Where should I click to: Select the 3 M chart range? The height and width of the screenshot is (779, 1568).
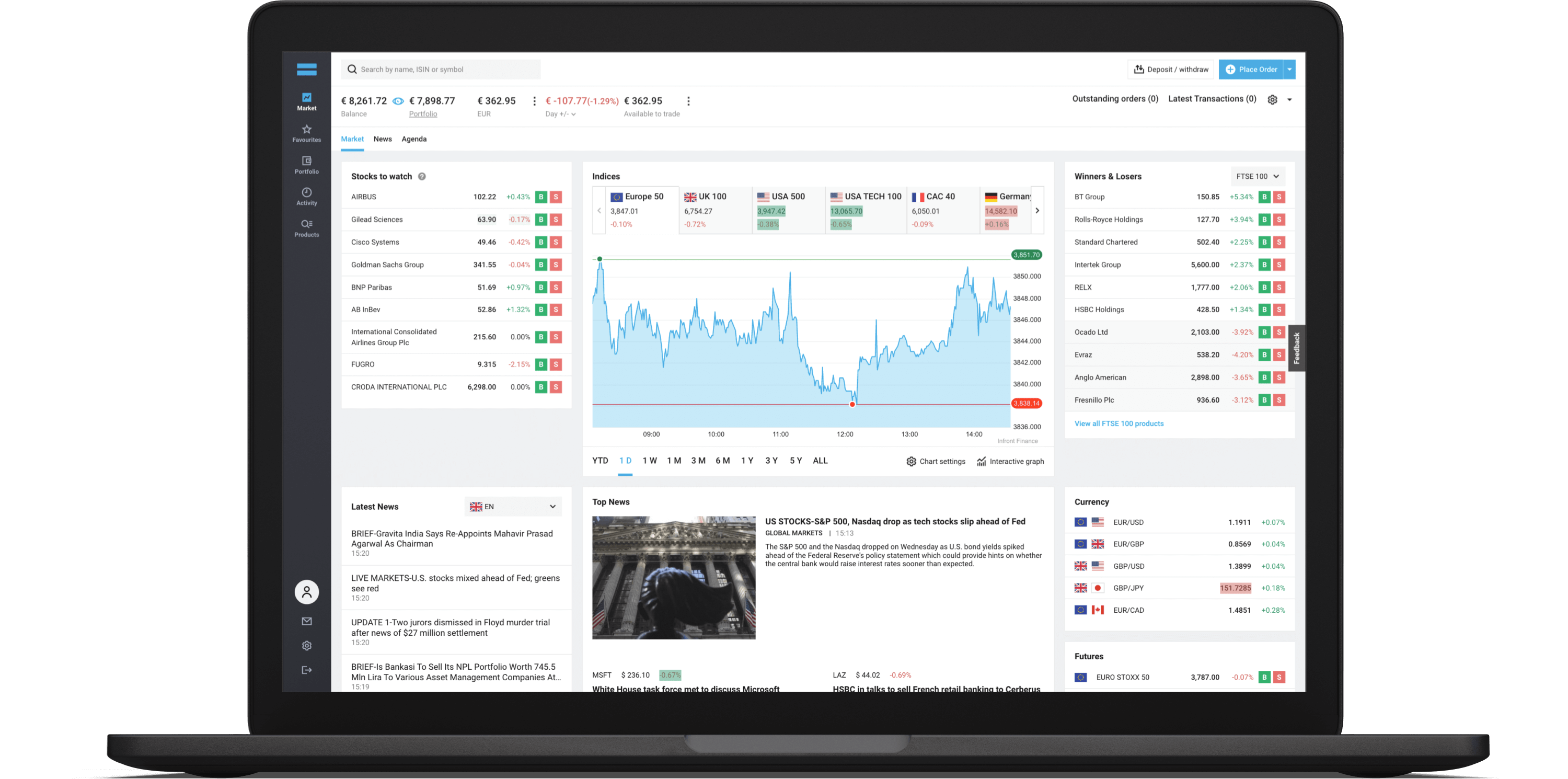pyautogui.click(x=698, y=461)
